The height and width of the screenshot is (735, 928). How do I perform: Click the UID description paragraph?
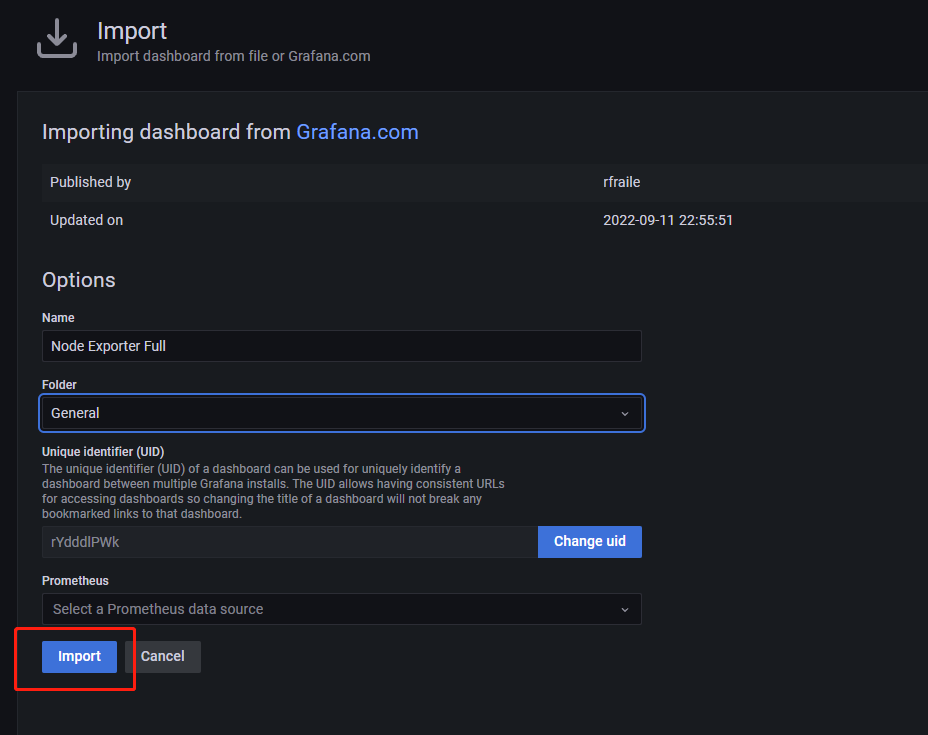pyautogui.click(x=276, y=491)
